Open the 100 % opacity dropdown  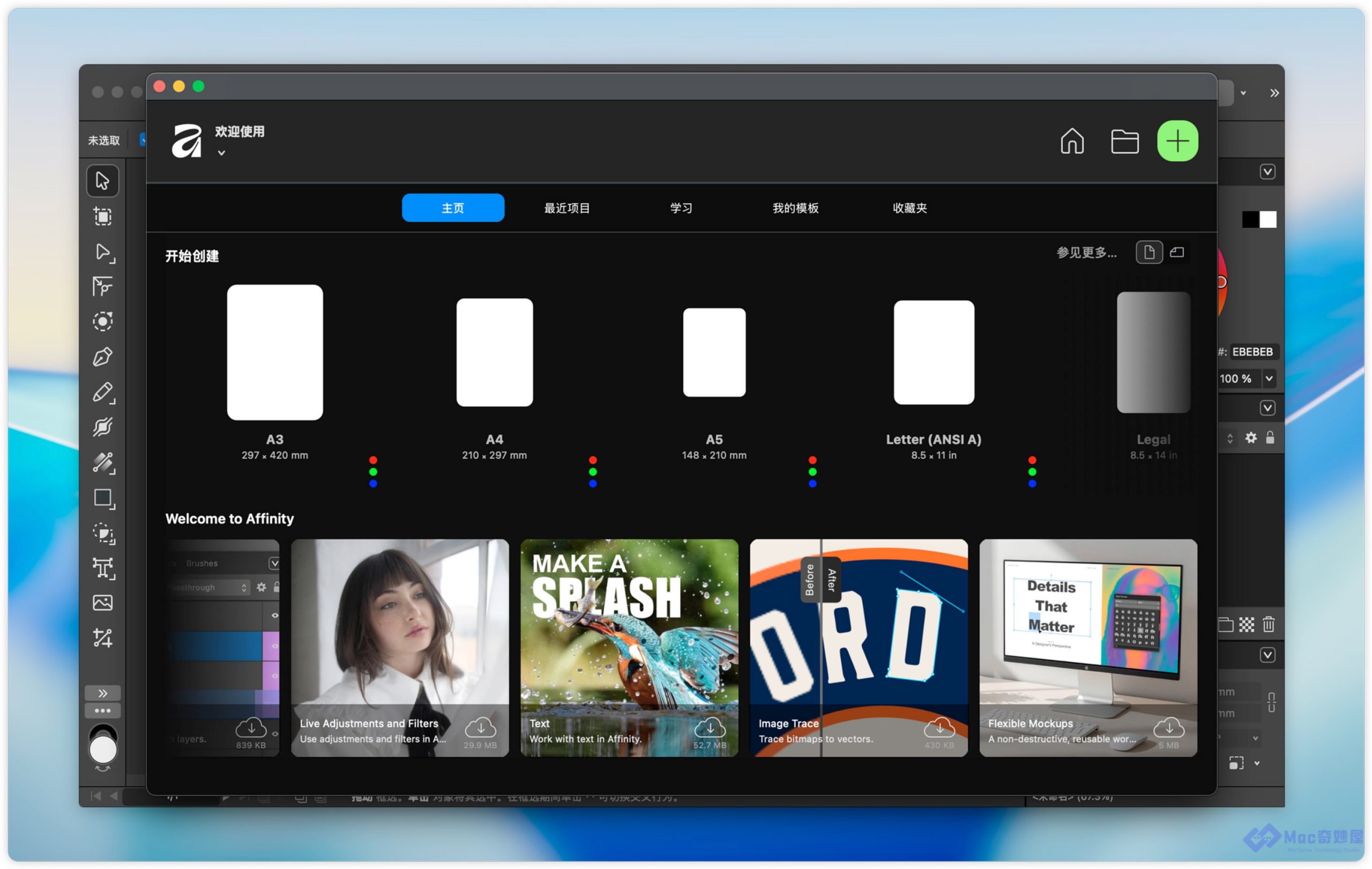(x=1270, y=378)
